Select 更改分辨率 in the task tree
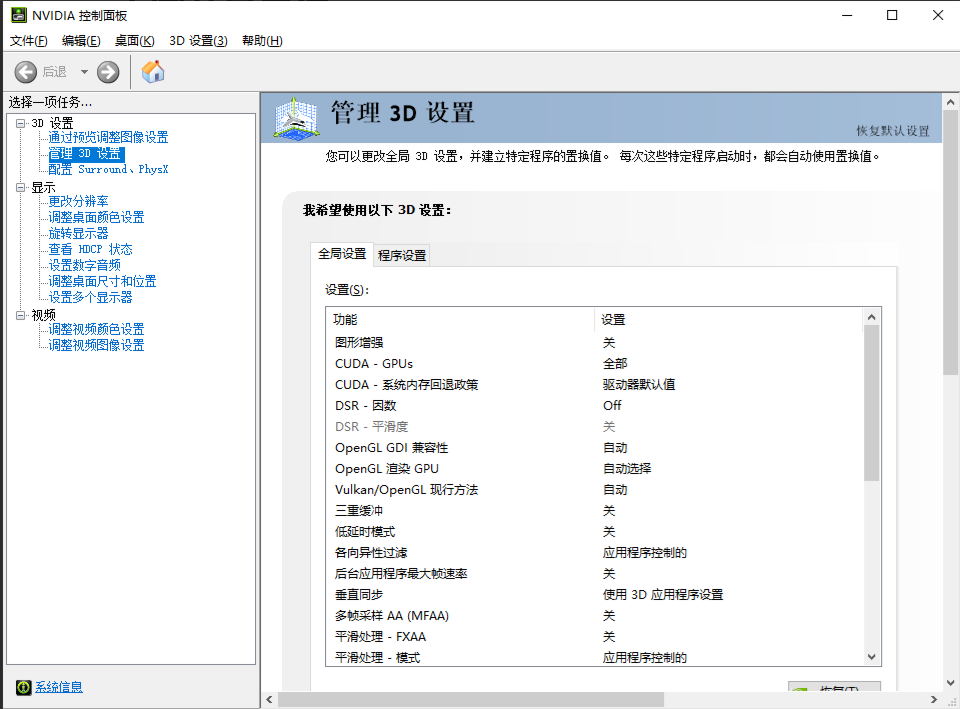 pyautogui.click(x=78, y=202)
